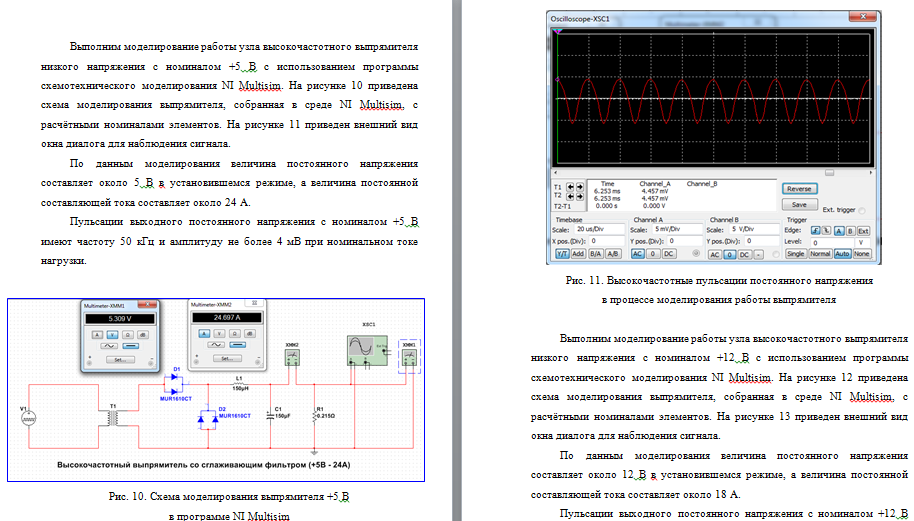914x521 pixels.
Task: Click the XMM2 multimeter symbol on schematic
Action: pyautogui.click(x=292, y=357)
